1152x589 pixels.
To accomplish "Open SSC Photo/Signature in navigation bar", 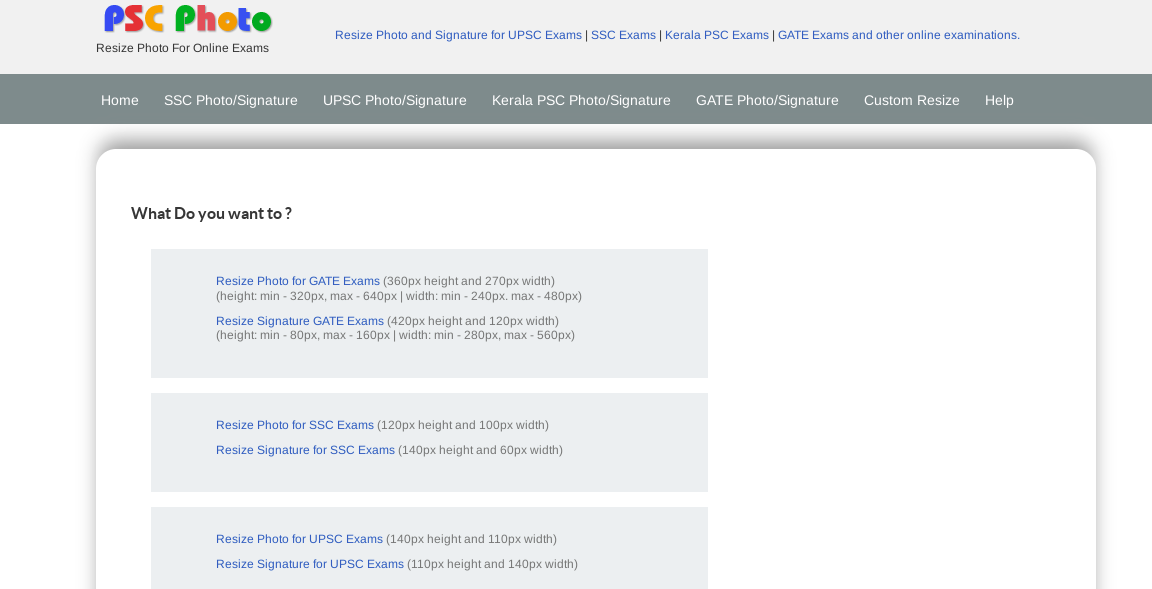I will [x=231, y=100].
